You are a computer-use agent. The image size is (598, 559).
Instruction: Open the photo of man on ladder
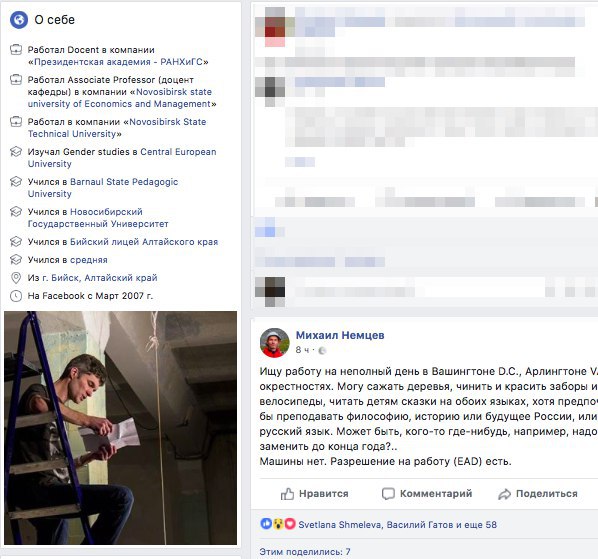coord(121,428)
